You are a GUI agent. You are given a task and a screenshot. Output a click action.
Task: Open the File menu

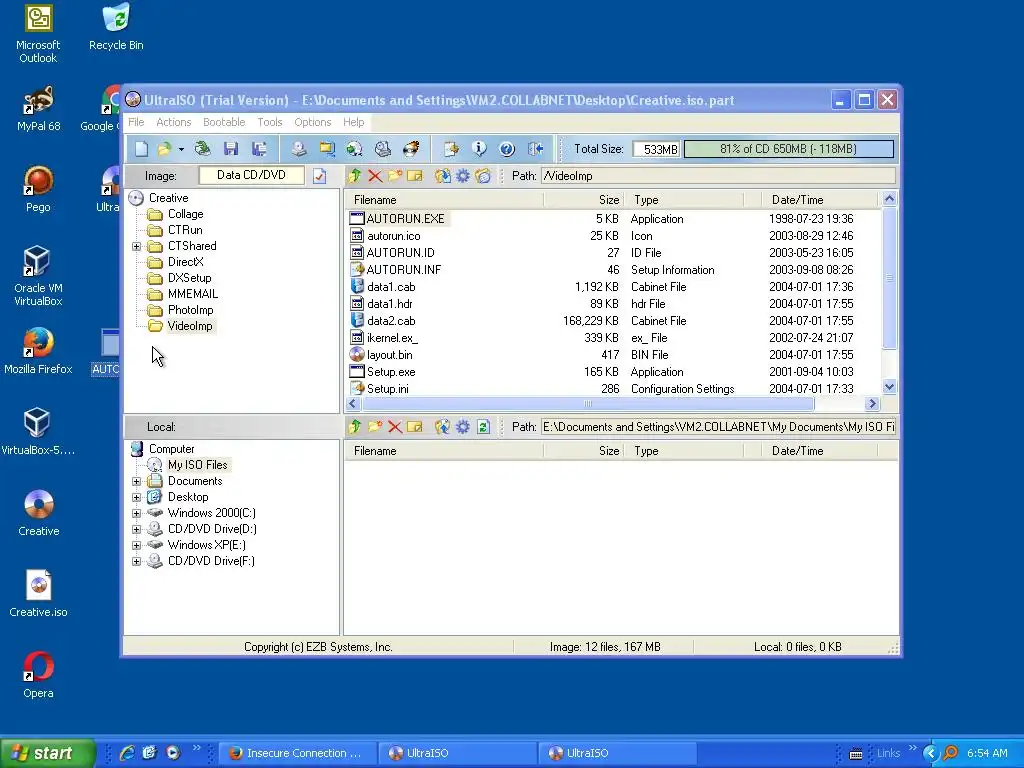pos(136,122)
